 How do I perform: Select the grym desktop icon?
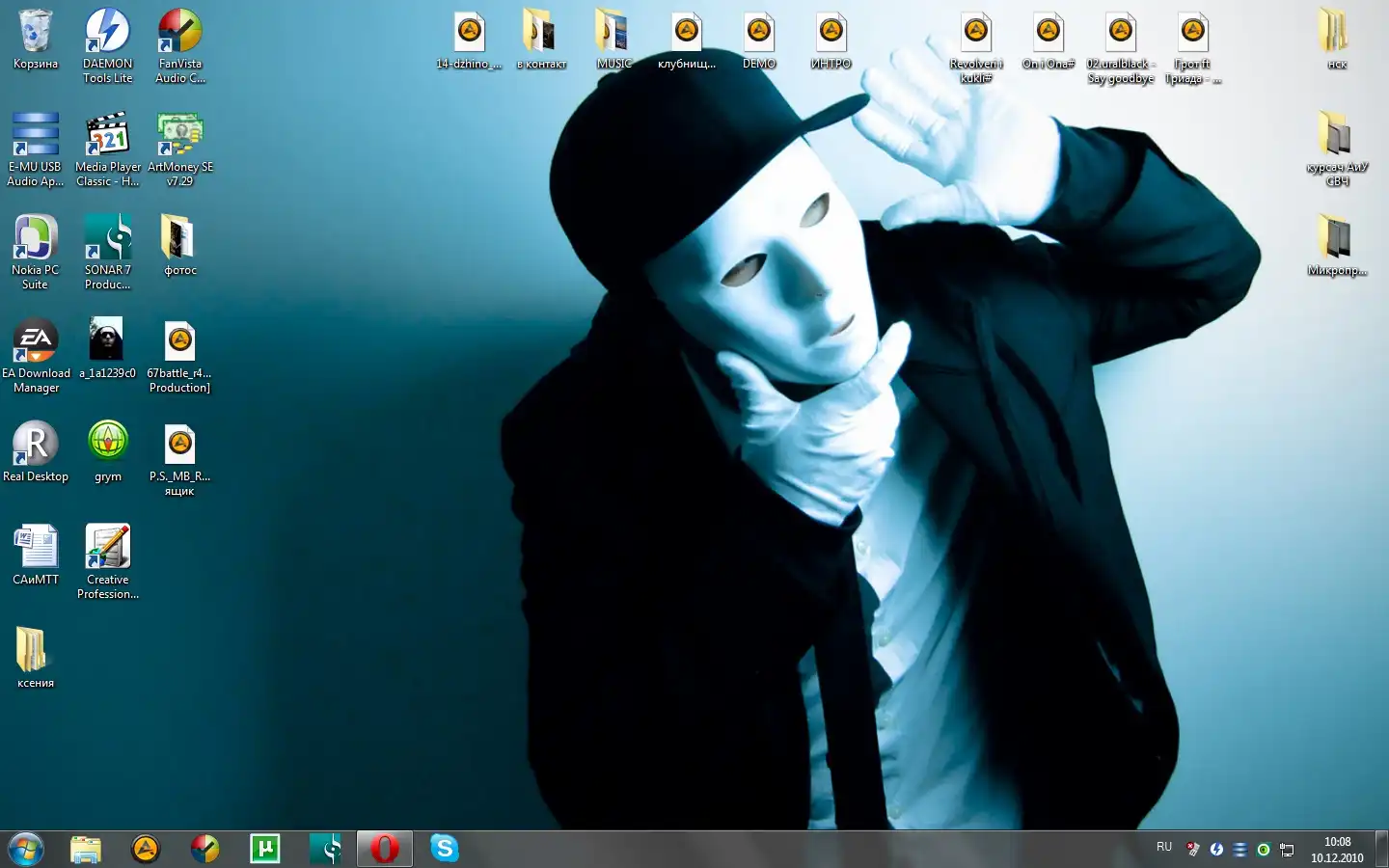(x=107, y=447)
